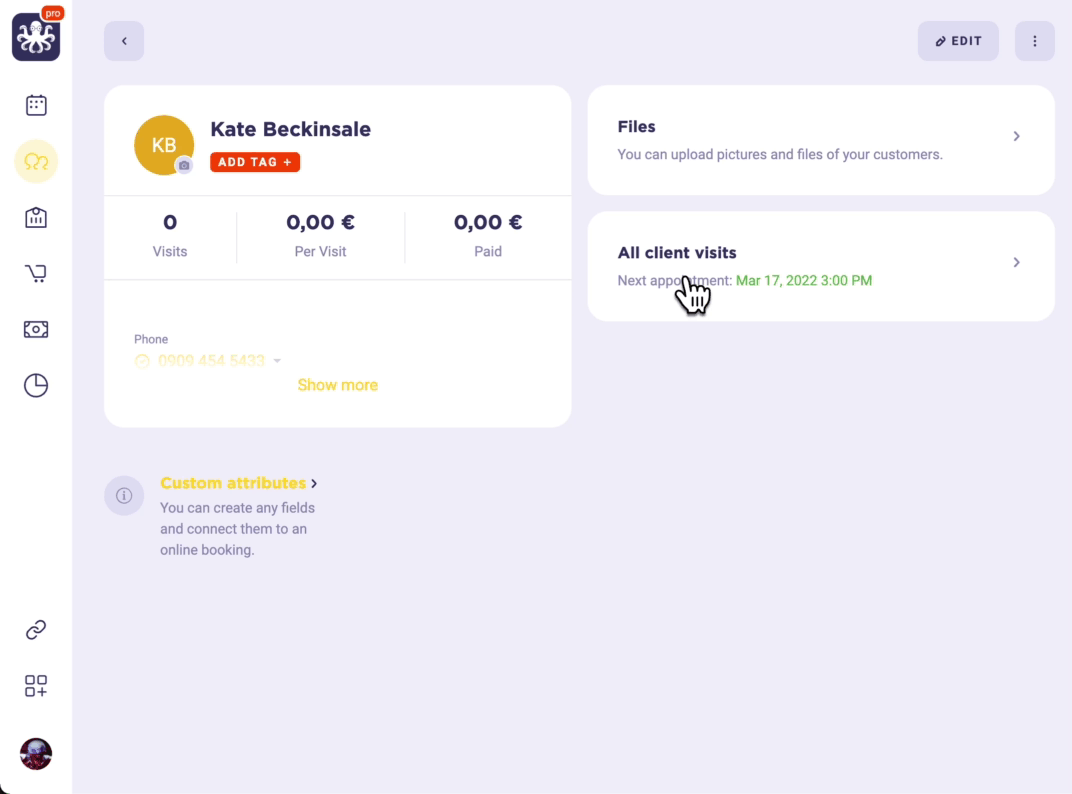Viewport: 1072px width, 794px height.
Task: Open the user profile avatar
Action: click(x=36, y=754)
